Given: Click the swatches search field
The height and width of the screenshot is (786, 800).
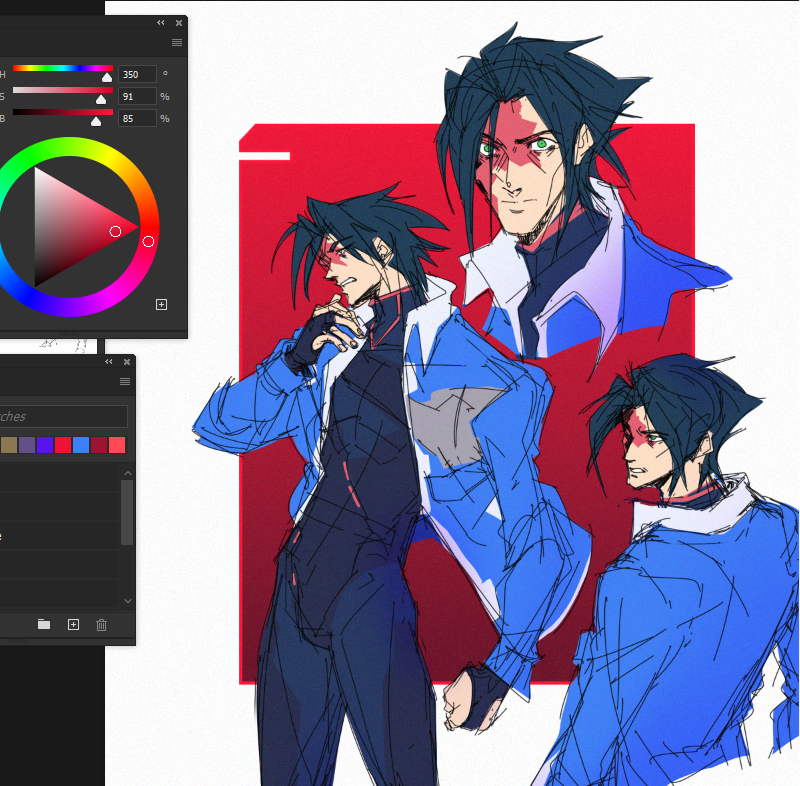Looking at the screenshot, I should click(x=63, y=416).
